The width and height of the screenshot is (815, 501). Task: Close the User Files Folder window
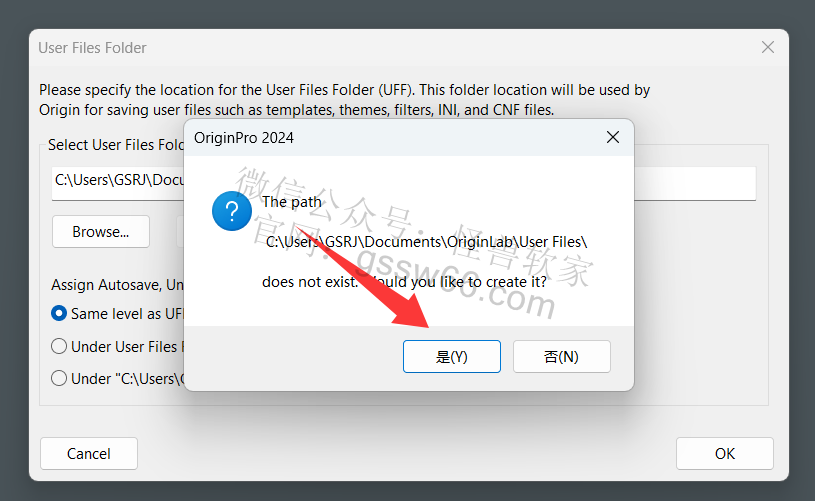click(768, 47)
